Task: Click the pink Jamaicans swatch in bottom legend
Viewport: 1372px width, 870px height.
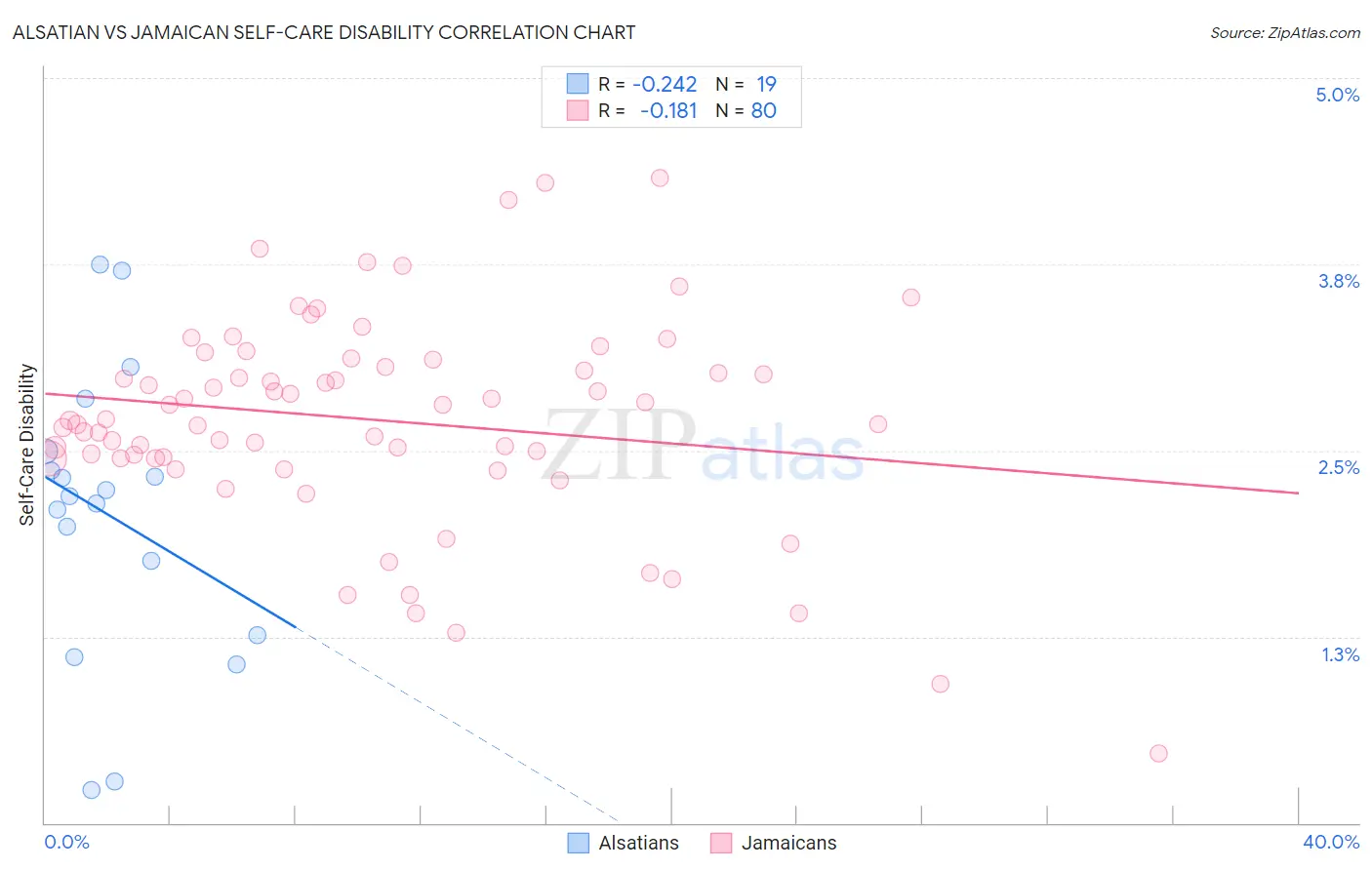Action: pos(721,843)
